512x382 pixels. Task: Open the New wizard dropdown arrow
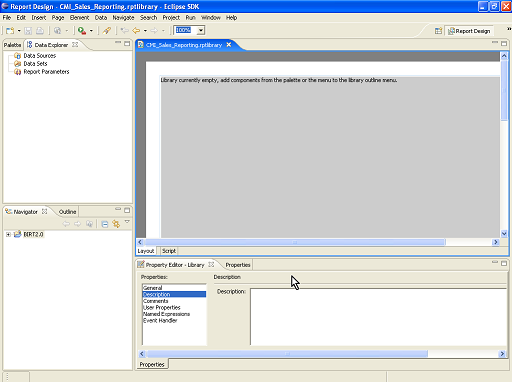[x=19, y=31]
